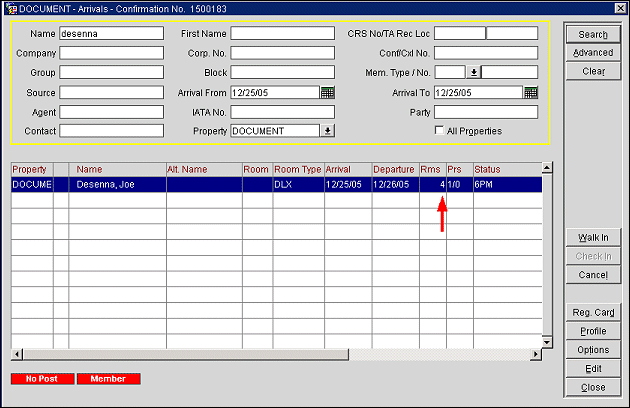Open the Arrival To calendar picker

point(531,92)
